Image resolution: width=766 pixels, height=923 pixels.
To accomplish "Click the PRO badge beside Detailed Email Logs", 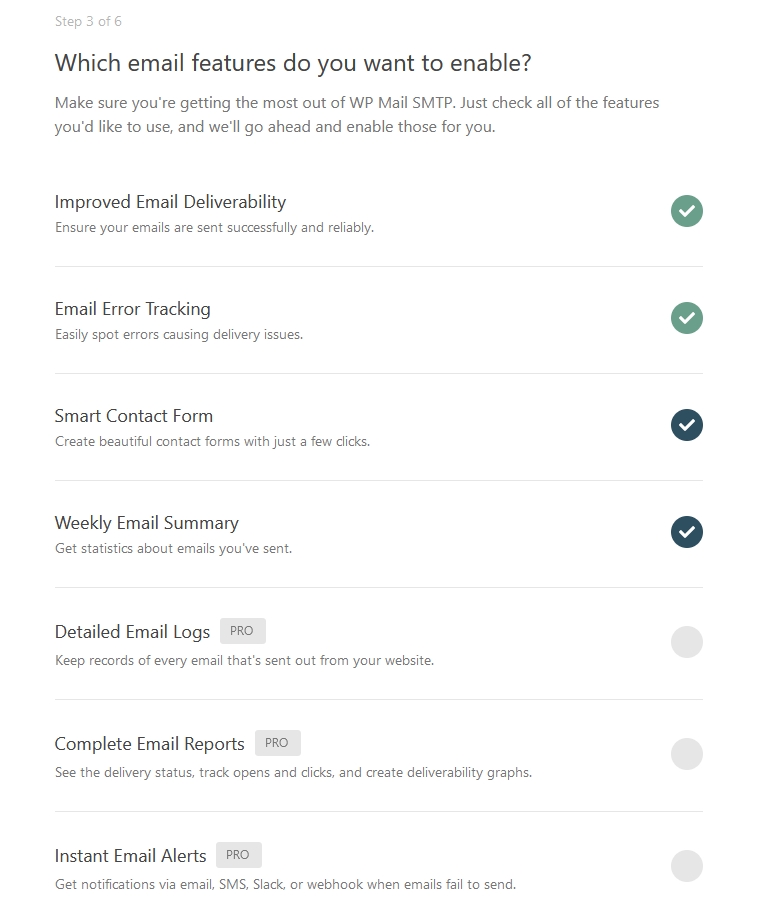I will coord(243,631).
